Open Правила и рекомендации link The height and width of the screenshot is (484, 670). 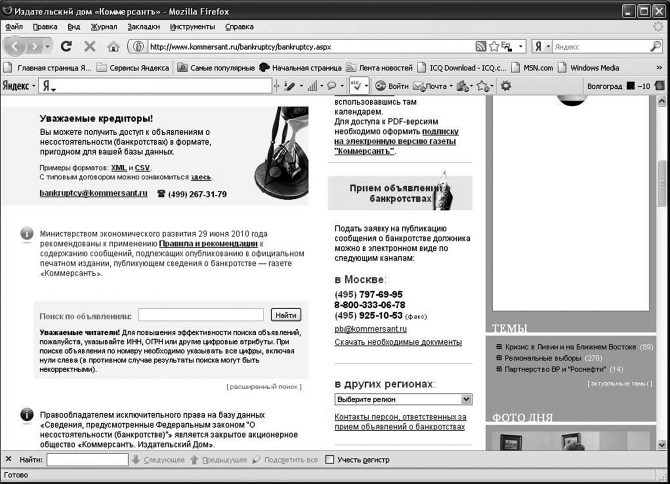208,243
